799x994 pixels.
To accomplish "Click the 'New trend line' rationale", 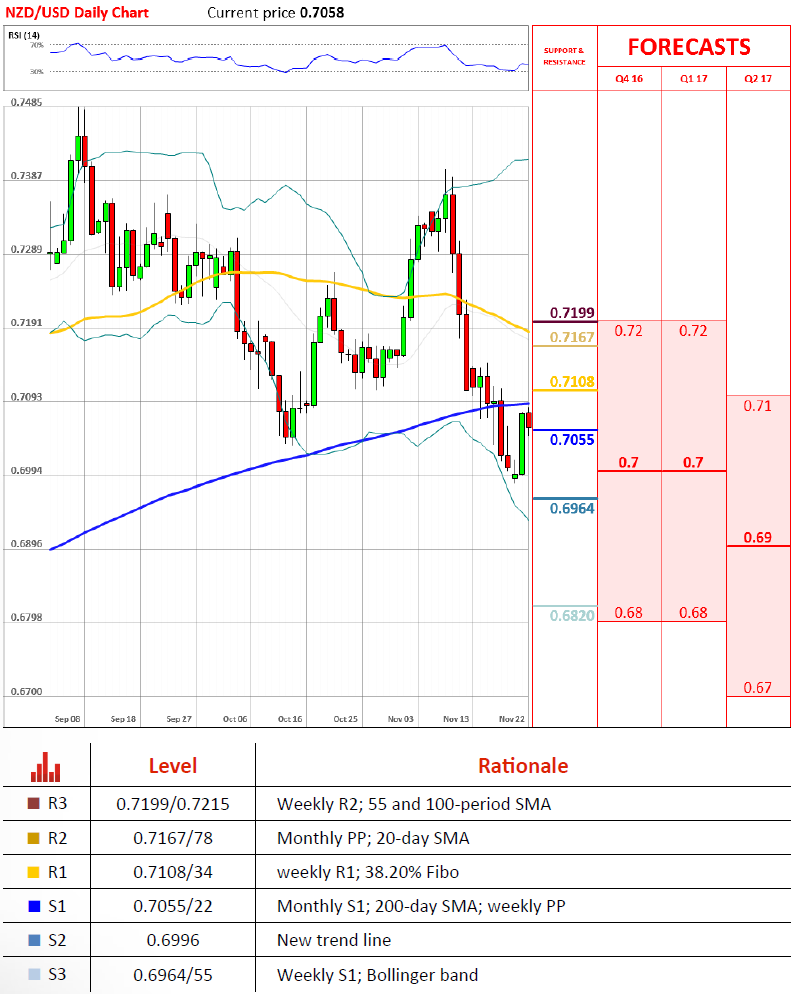I will [x=334, y=940].
